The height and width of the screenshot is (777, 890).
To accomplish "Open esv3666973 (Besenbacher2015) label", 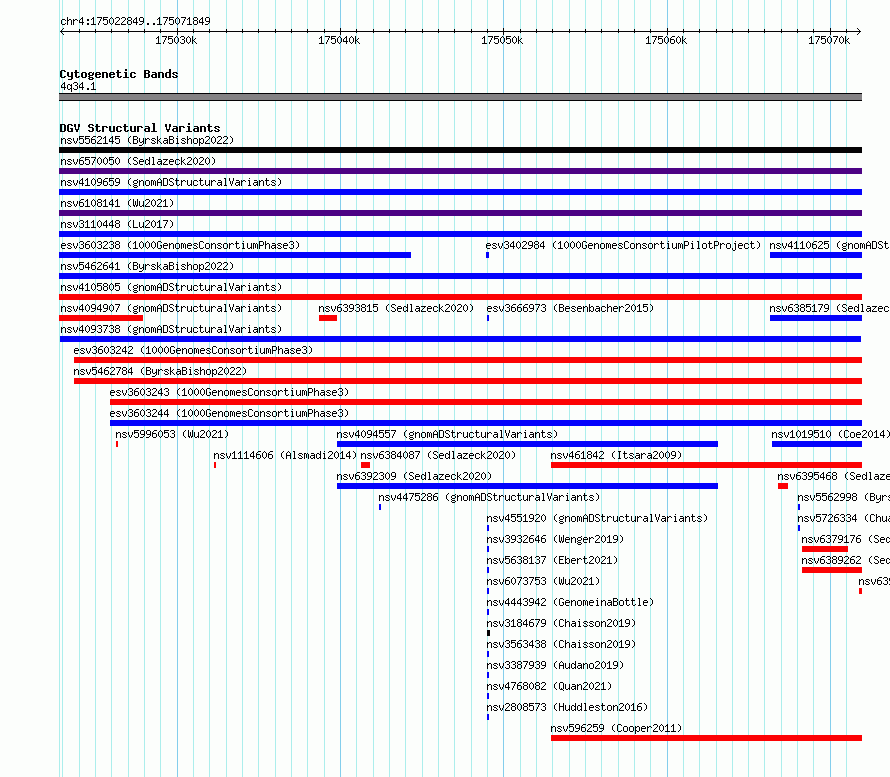I will click(x=570, y=308).
